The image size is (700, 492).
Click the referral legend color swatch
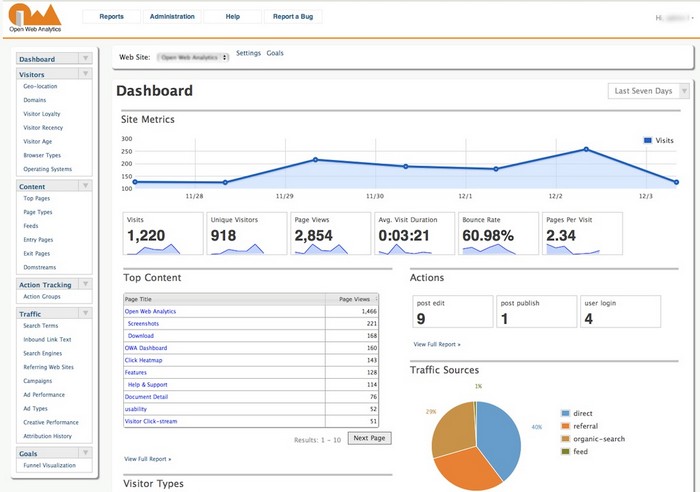pos(566,426)
